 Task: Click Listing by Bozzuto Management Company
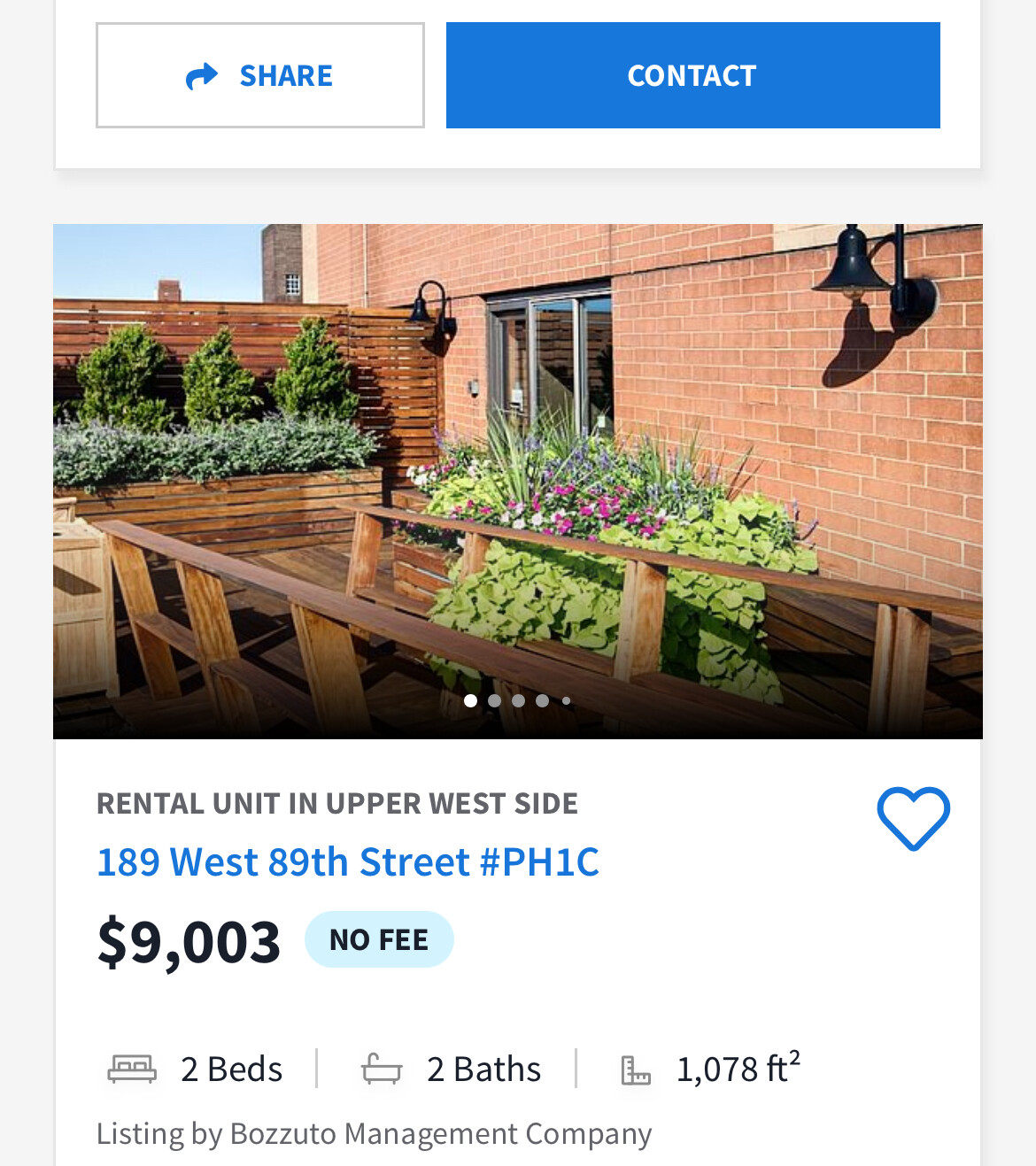coord(374,1133)
